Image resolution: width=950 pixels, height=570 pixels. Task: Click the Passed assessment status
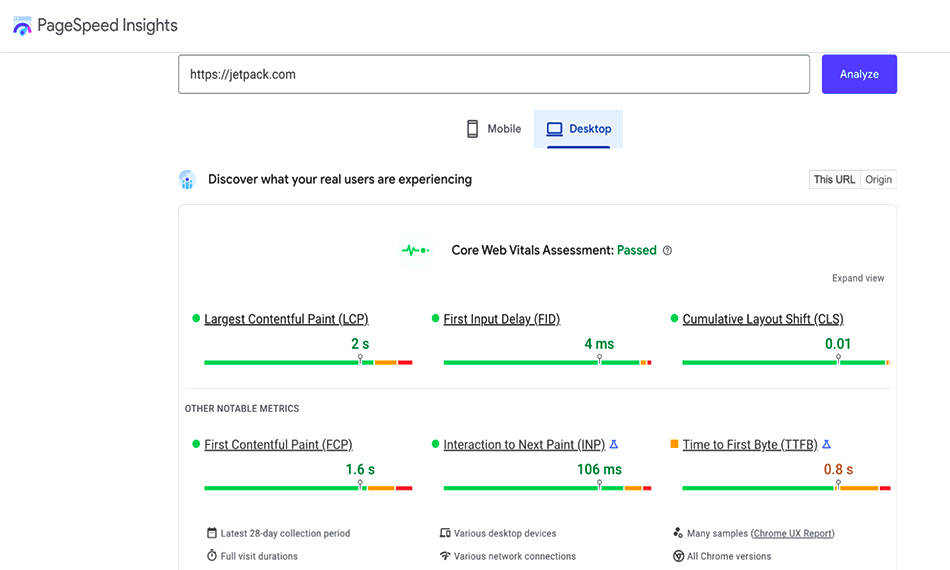click(637, 250)
